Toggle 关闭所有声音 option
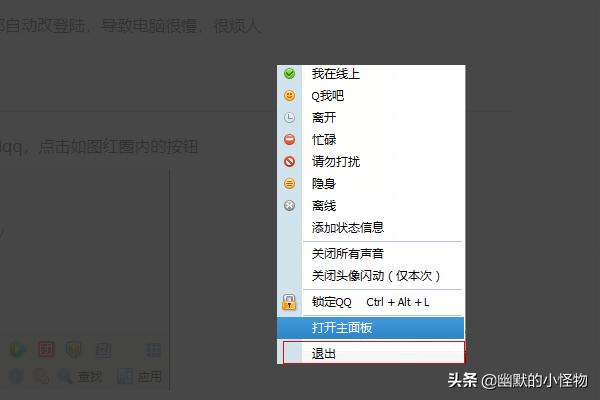This screenshot has height=400, width=600. 371,253
